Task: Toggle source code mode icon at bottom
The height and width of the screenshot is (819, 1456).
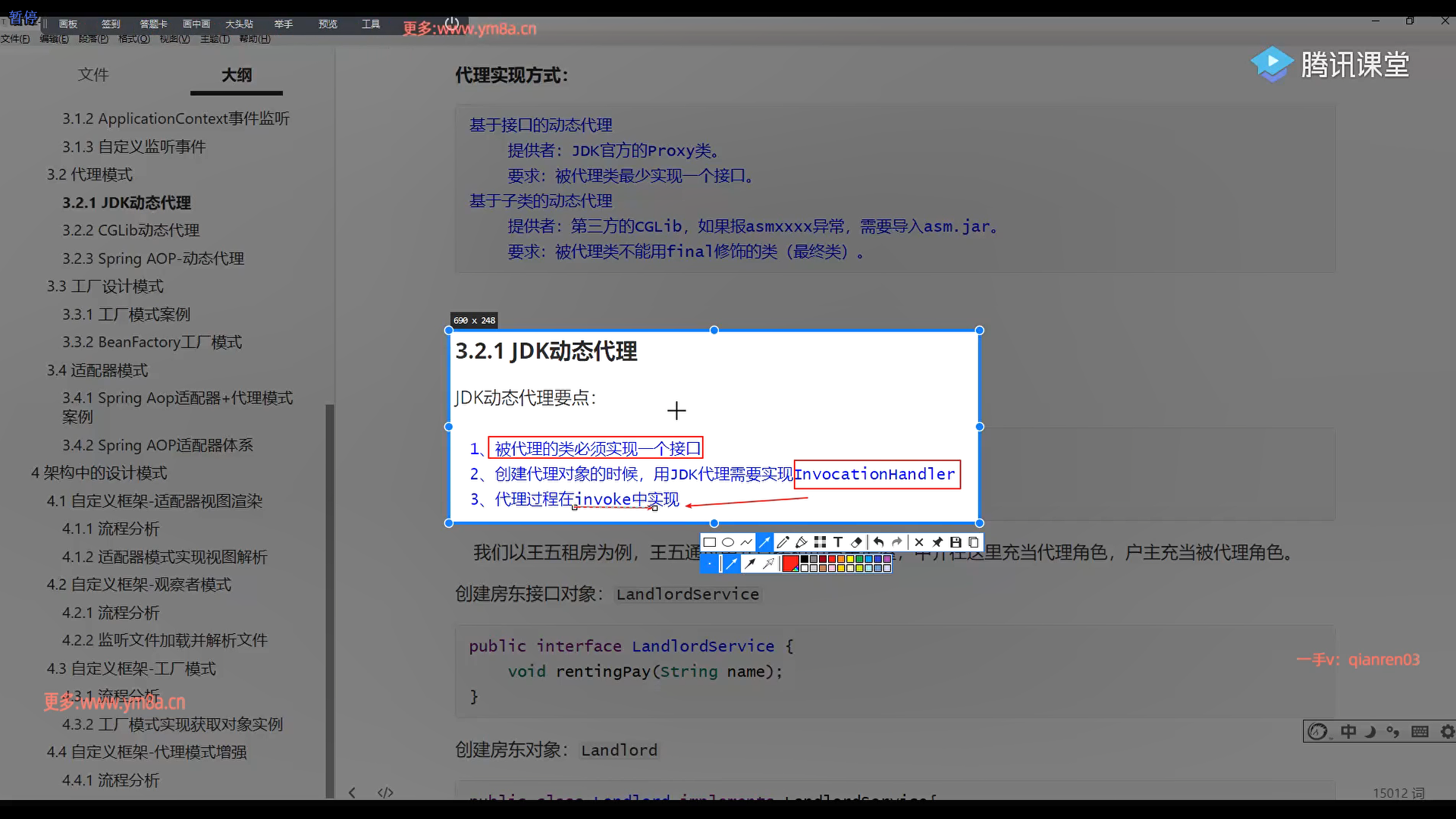Action: [385, 792]
